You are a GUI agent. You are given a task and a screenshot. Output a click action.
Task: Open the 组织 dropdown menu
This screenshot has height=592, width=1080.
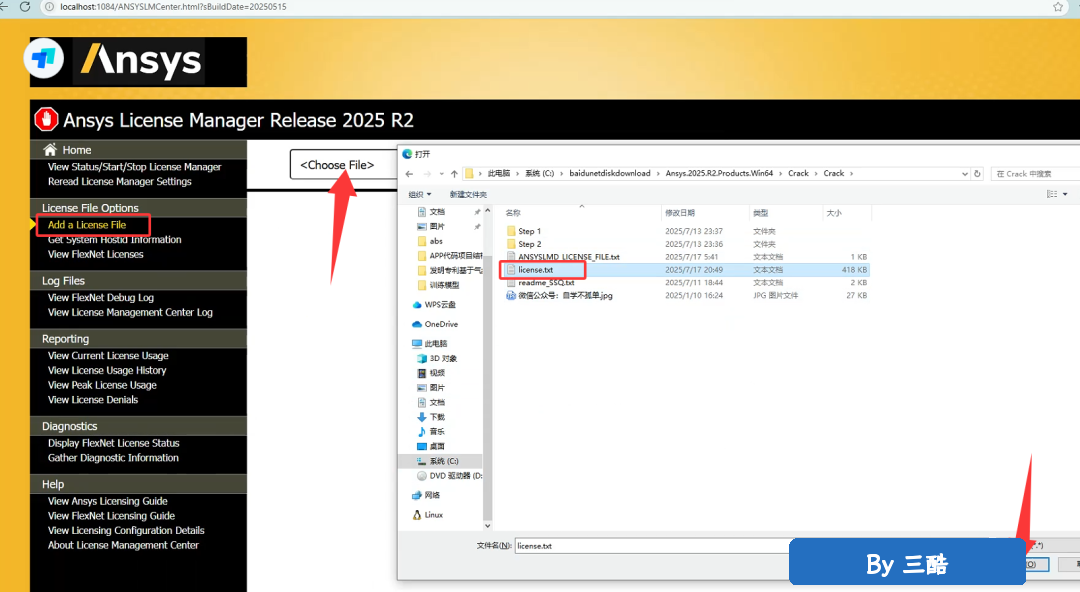pos(419,194)
